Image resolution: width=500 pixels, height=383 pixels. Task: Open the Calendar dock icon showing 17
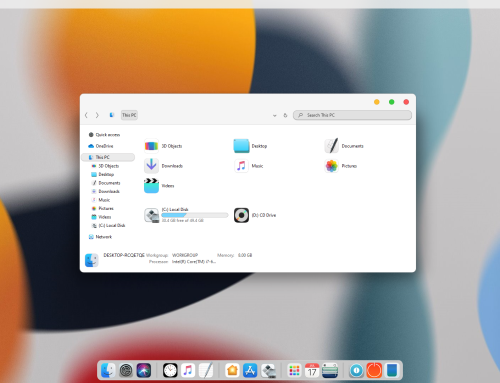click(312, 370)
